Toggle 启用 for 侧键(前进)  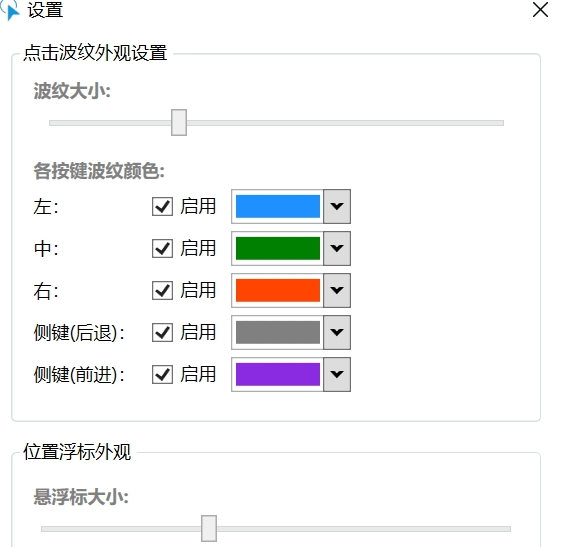(x=162, y=374)
